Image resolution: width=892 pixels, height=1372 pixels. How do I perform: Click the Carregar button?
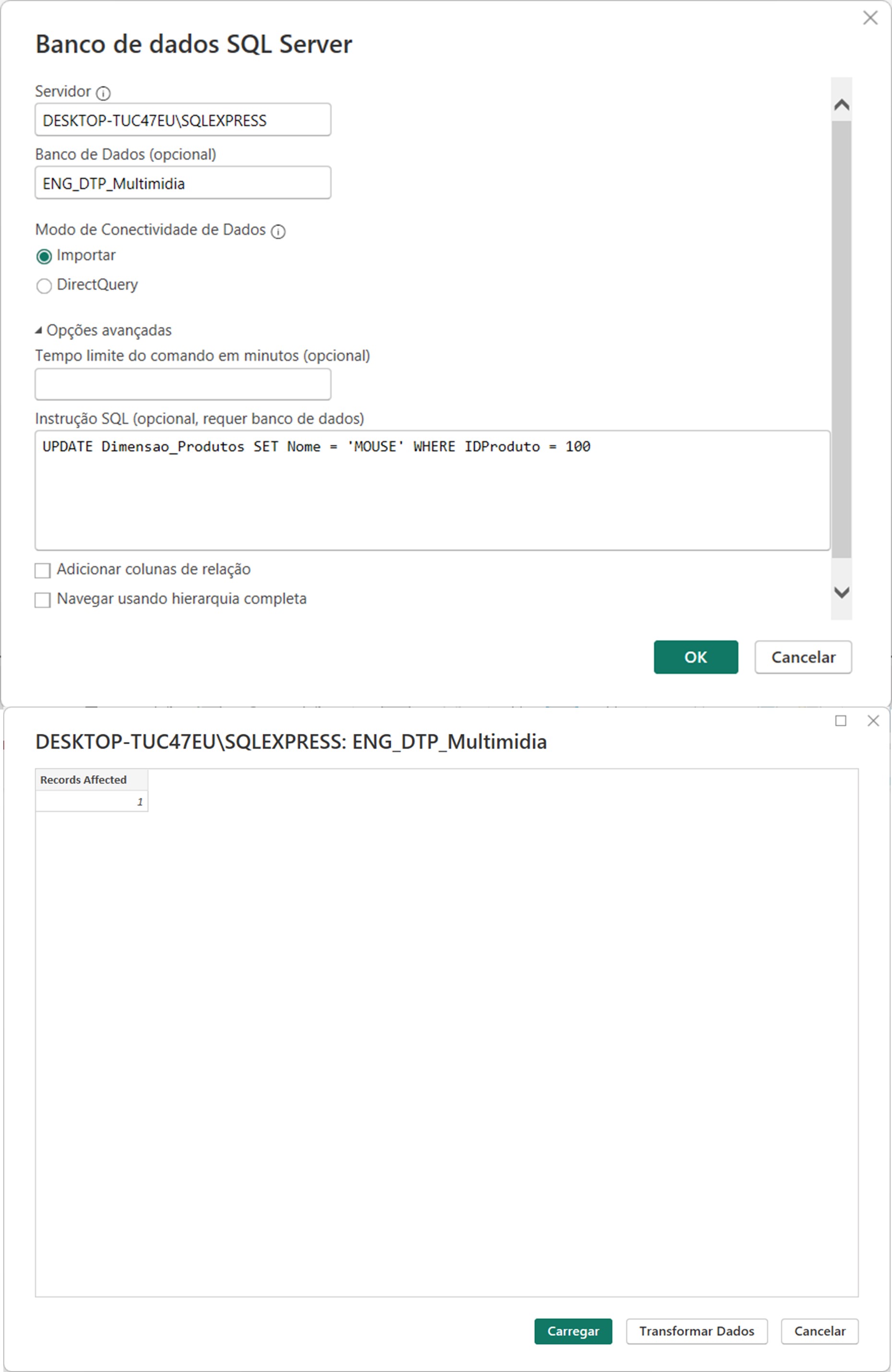click(573, 1331)
